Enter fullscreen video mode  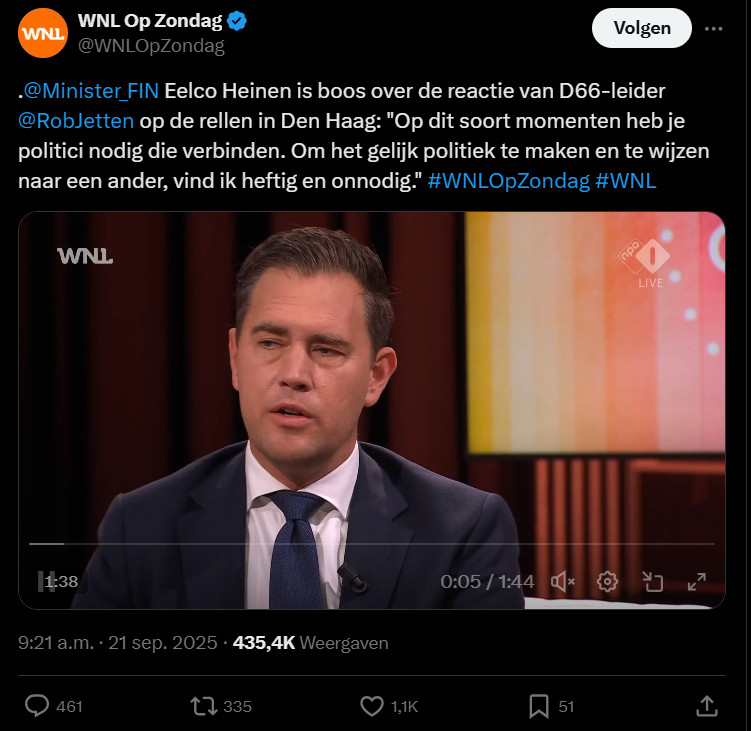(697, 582)
